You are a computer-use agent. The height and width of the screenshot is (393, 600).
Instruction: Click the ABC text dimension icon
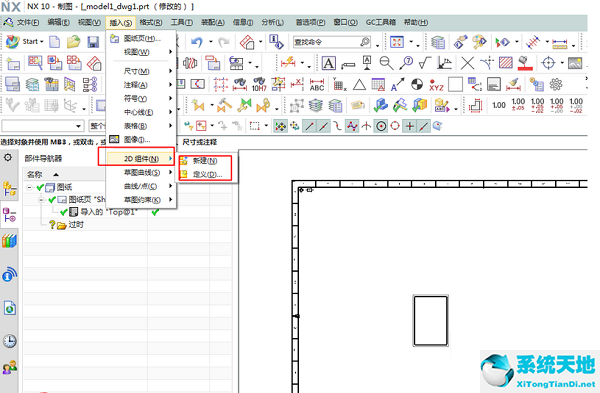(x=317, y=85)
